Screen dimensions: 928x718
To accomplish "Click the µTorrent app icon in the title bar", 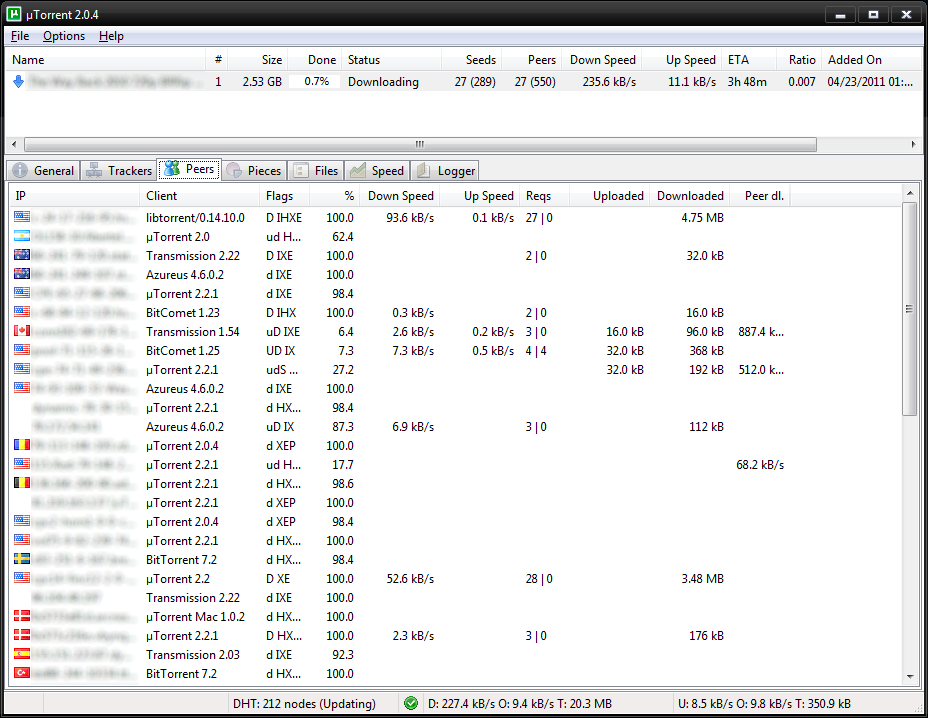I will (15, 14).
